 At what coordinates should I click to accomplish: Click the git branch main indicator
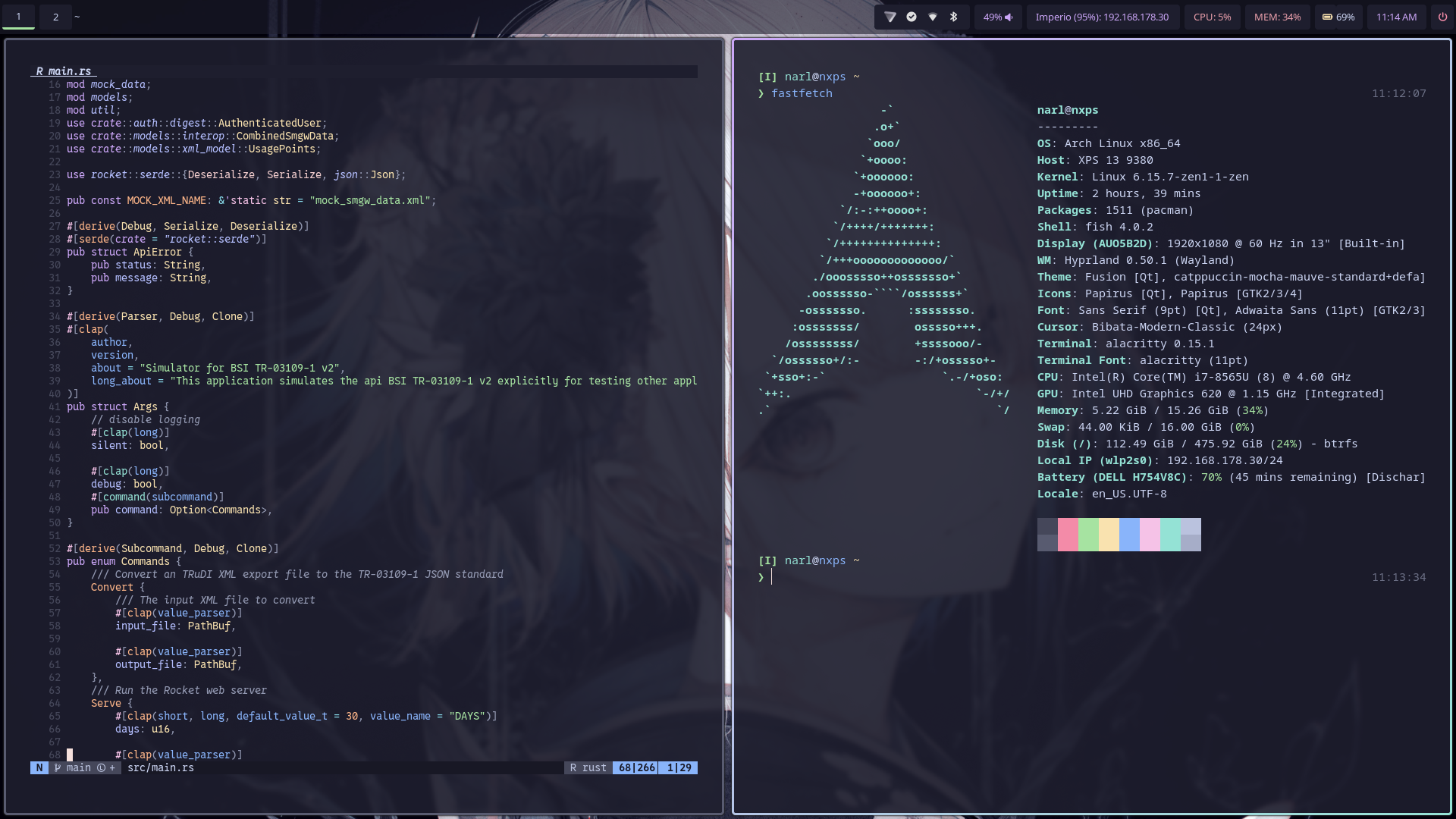pos(78,767)
